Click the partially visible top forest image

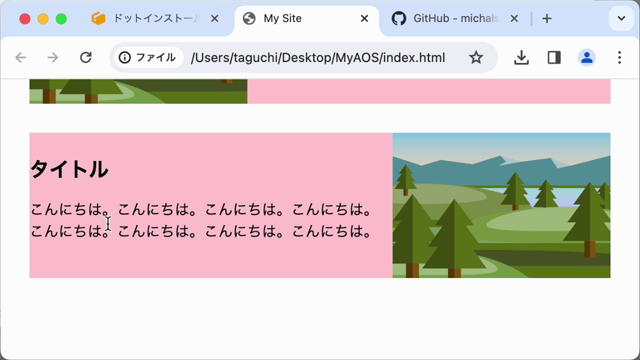[138, 91]
